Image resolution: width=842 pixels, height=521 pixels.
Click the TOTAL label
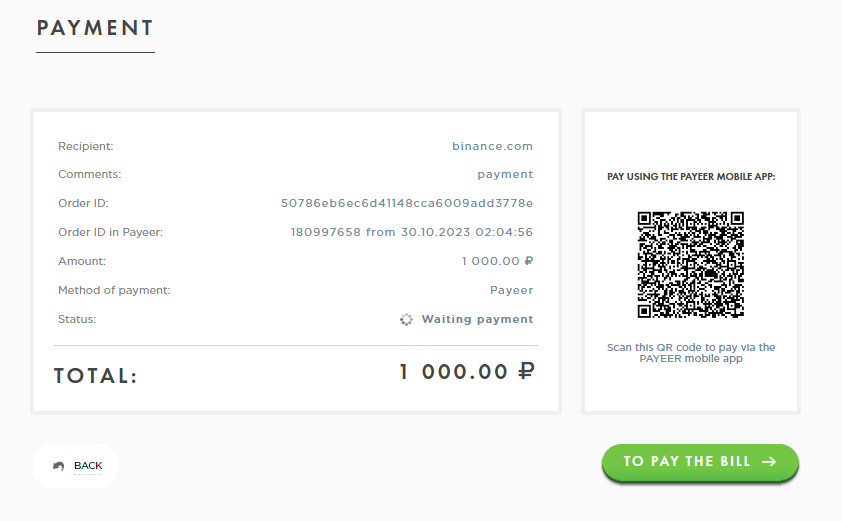[95, 377]
